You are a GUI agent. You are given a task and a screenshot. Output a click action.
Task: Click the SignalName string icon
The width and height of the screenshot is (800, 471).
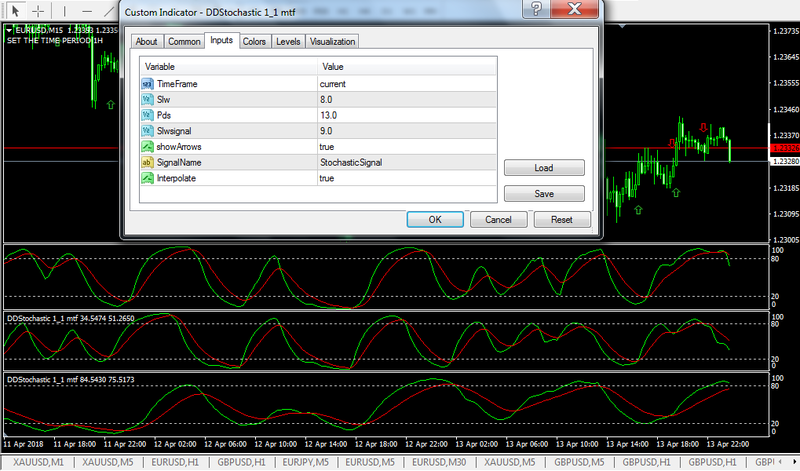[148, 162]
